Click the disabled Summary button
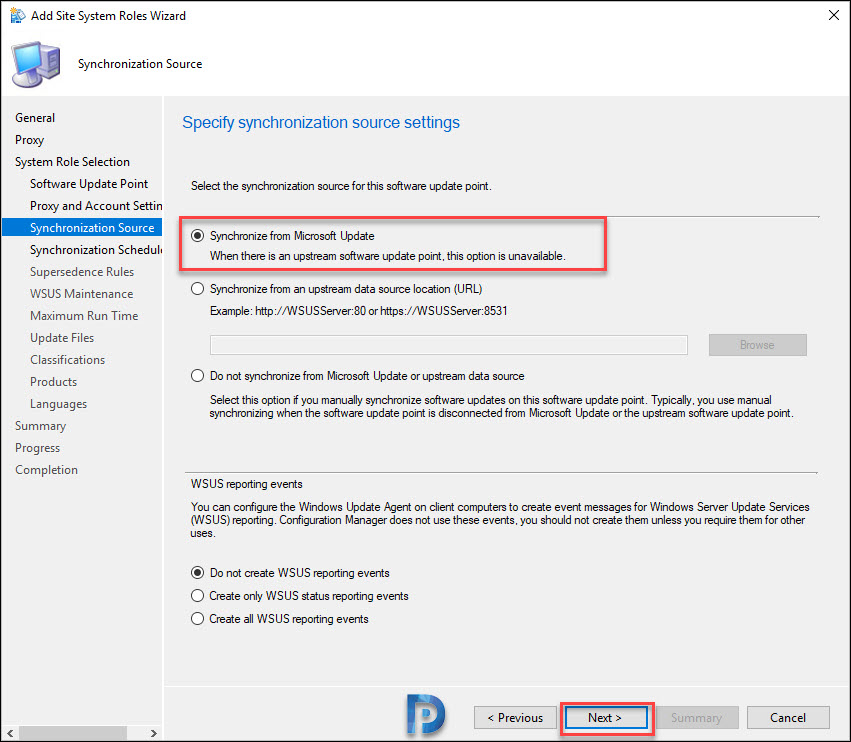The image size is (851, 742). click(697, 718)
